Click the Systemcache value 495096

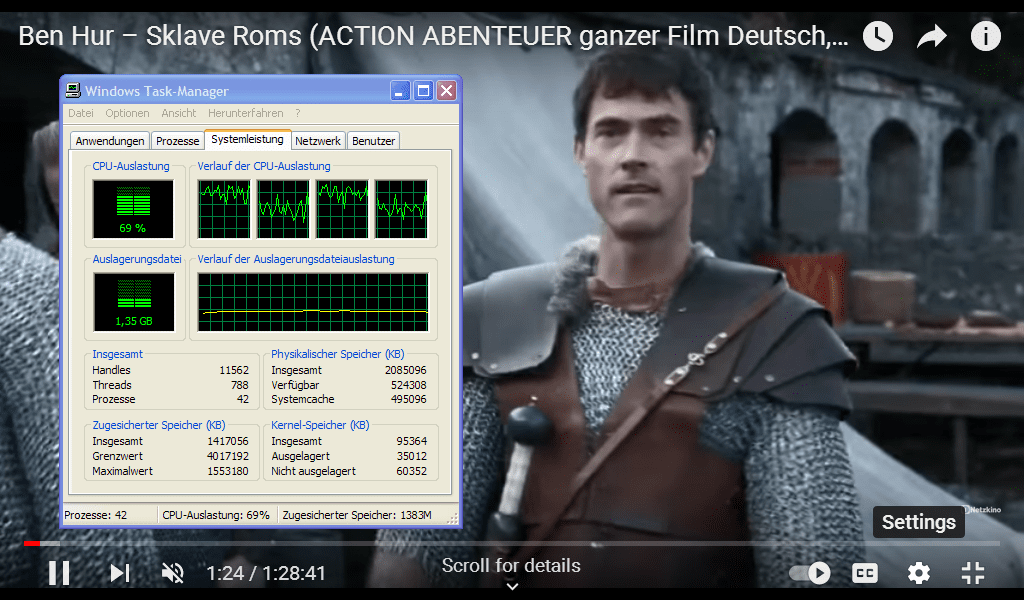tap(409, 400)
